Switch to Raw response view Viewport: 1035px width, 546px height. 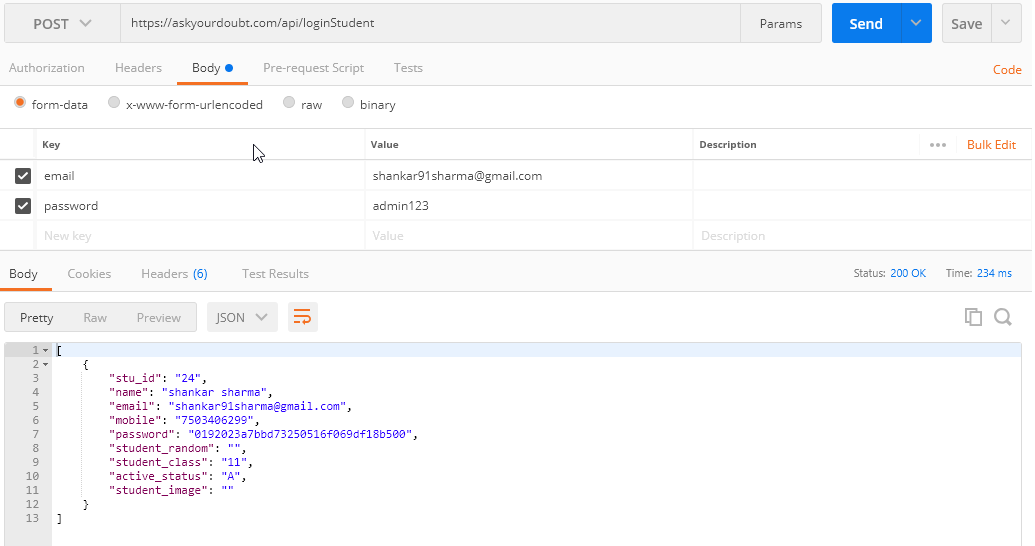95,318
